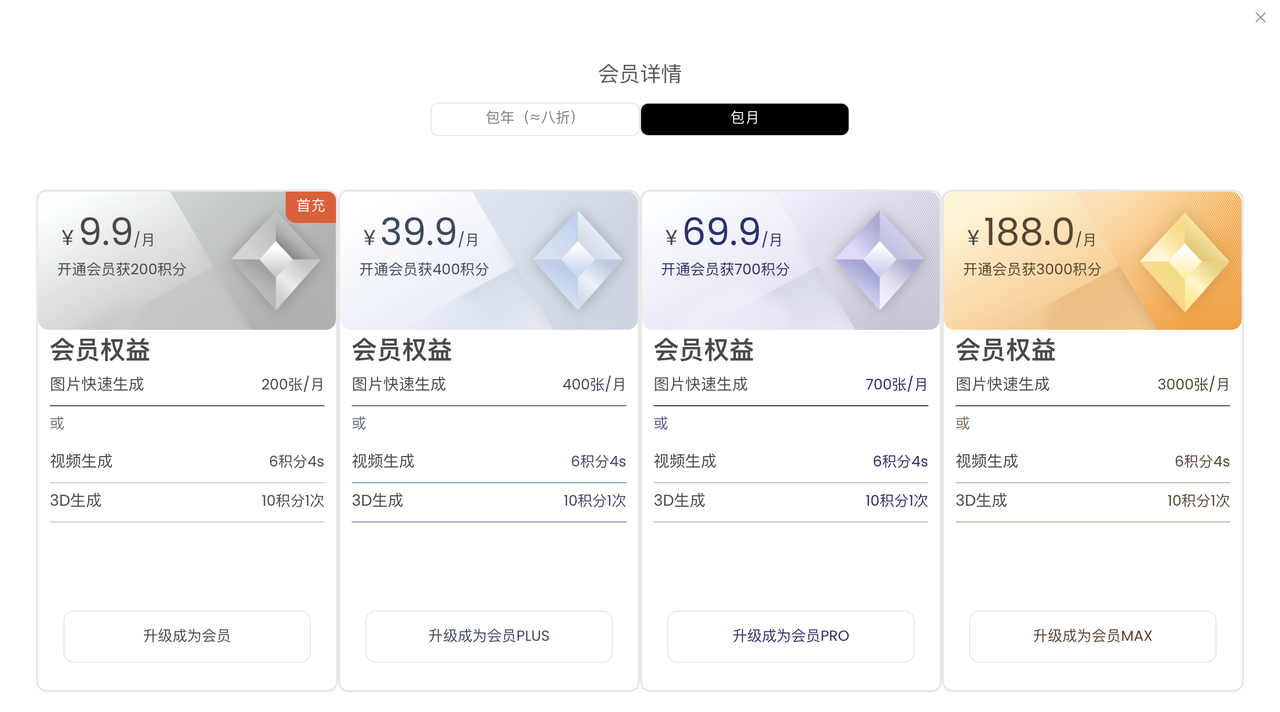Click the purple diamond icon on ¥69.9 card
This screenshot has width=1280, height=712.
[x=880, y=260]
